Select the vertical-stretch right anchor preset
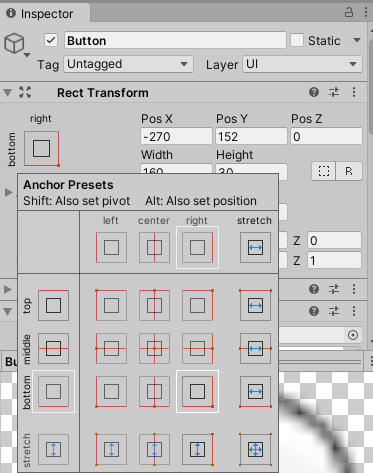The width and height of the screenshot is (373, 473). [x=197, y=449]
